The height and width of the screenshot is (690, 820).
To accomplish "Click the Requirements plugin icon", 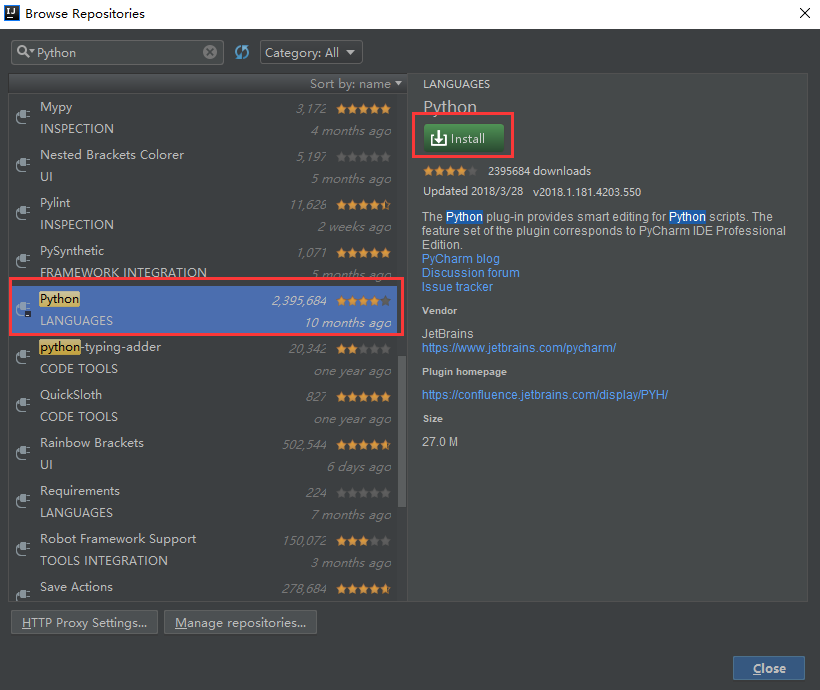I will click(23, 501).
